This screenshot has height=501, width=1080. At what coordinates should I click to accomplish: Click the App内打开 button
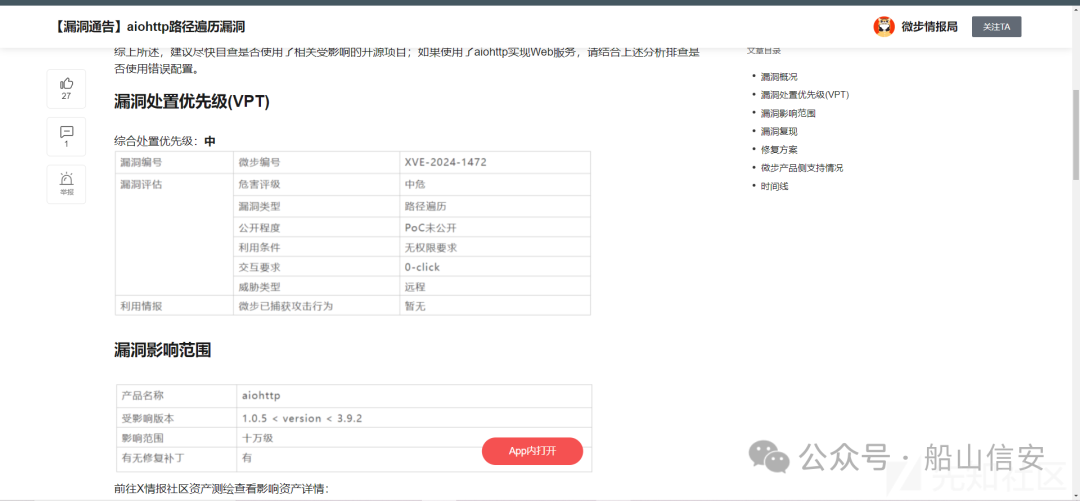pyautogui.click(x=532, y=451)
